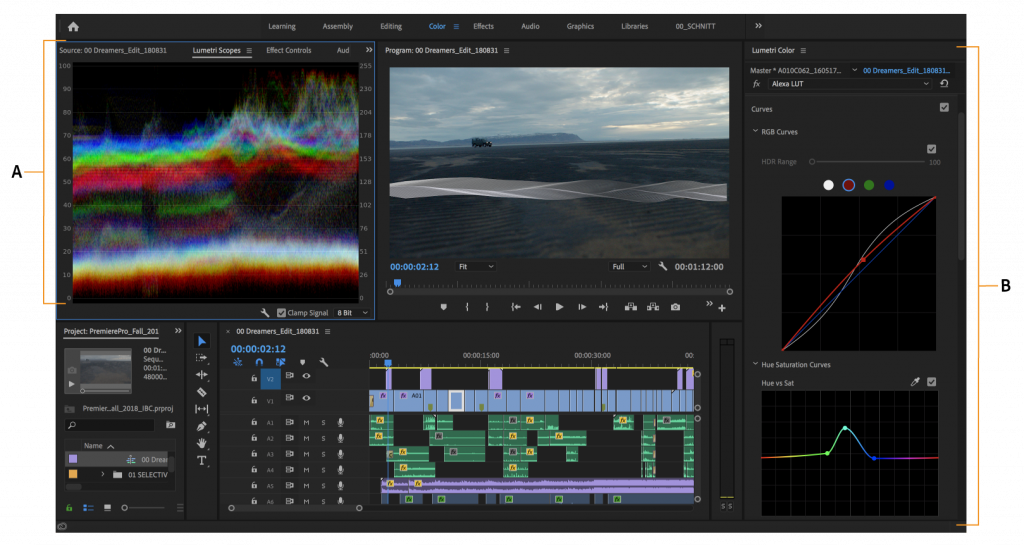Go to the Home screen icon
Viewport: 1024px width, 546px height.
73,27
